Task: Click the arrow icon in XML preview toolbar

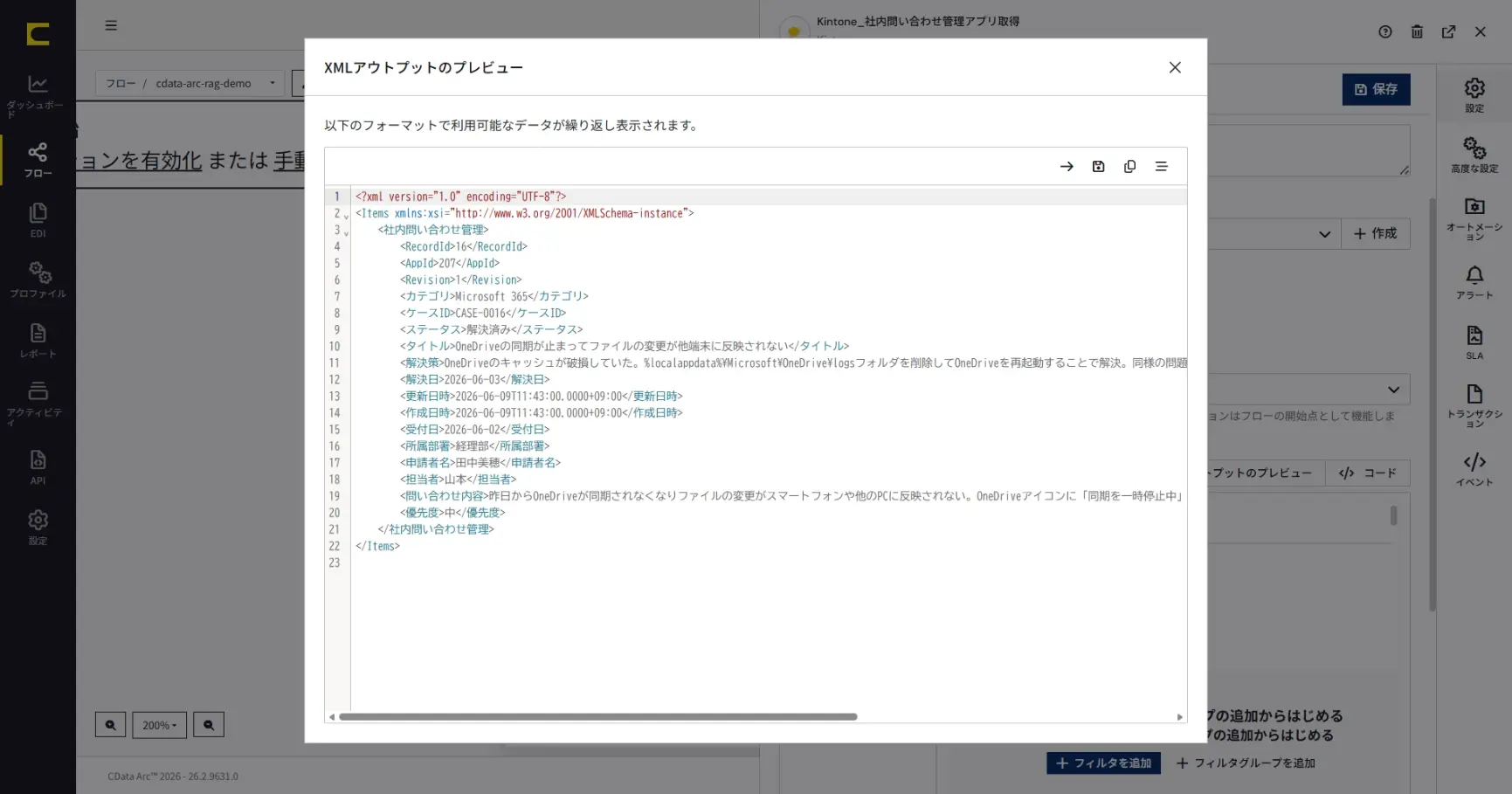Action: tap(1067, 166)
